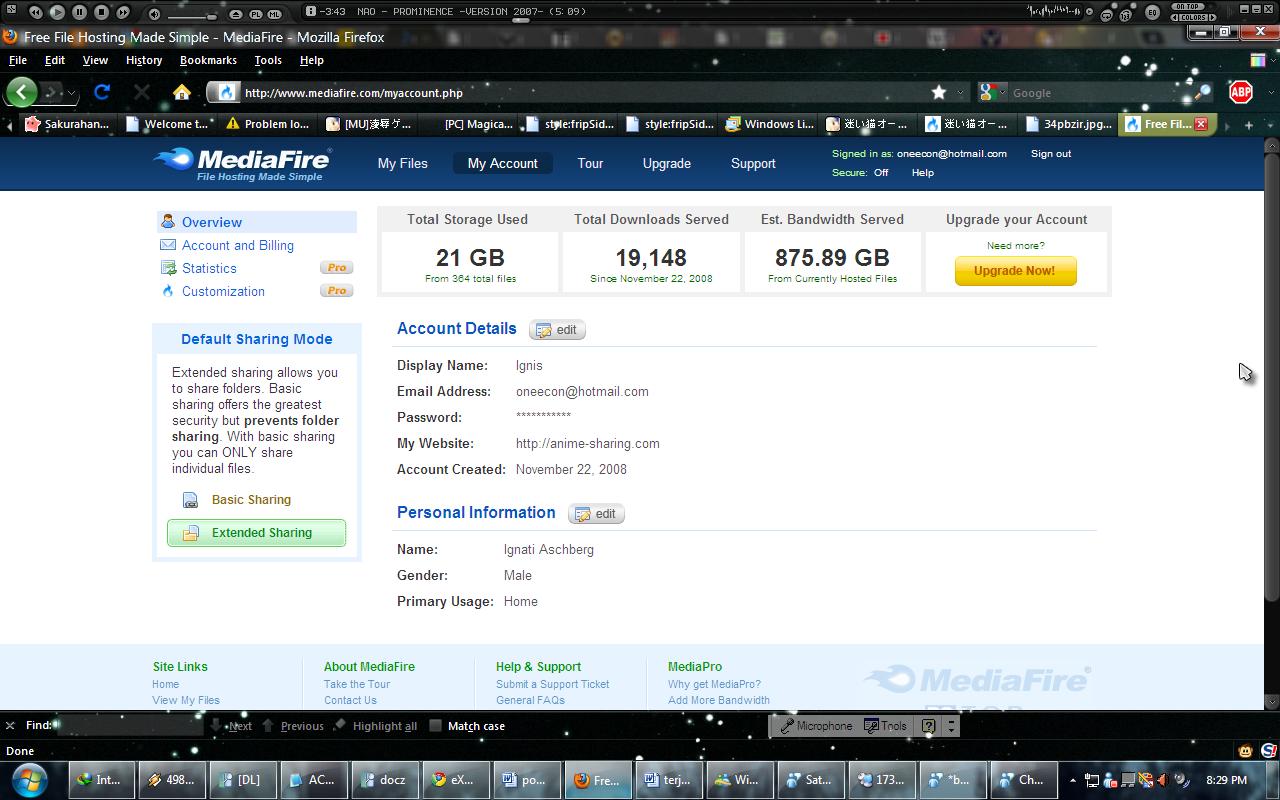Switch to the Problem lo... tab
Viewport: 1280px width, 800px height.
point(267,124)
